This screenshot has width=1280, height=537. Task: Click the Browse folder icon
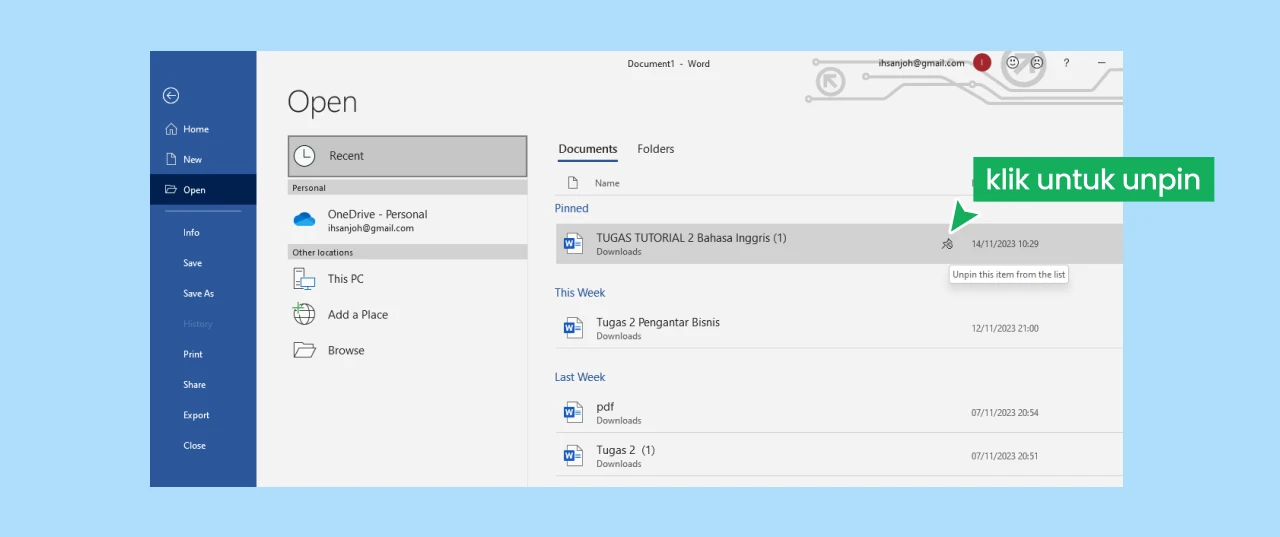304,350
